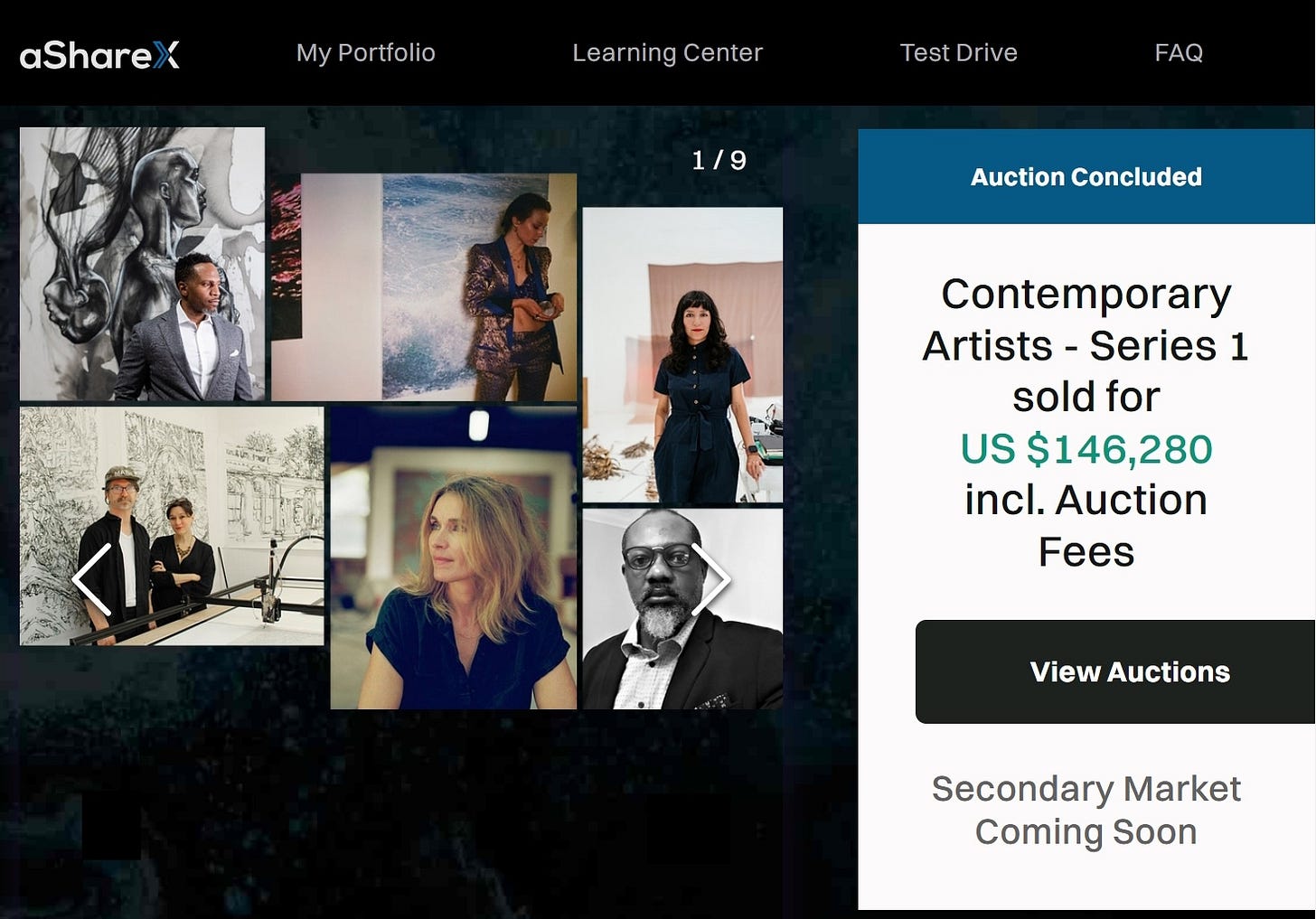Open the Learning Center
Viewport: 1316px width, 919px height.
point(667,52)
